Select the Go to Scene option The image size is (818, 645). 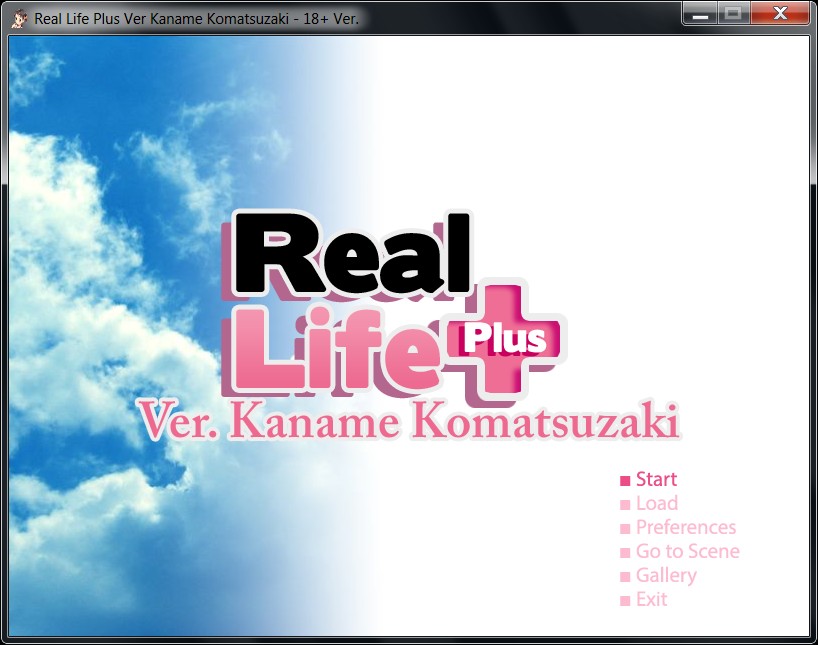pyautogui.click(x=687, y=552)
